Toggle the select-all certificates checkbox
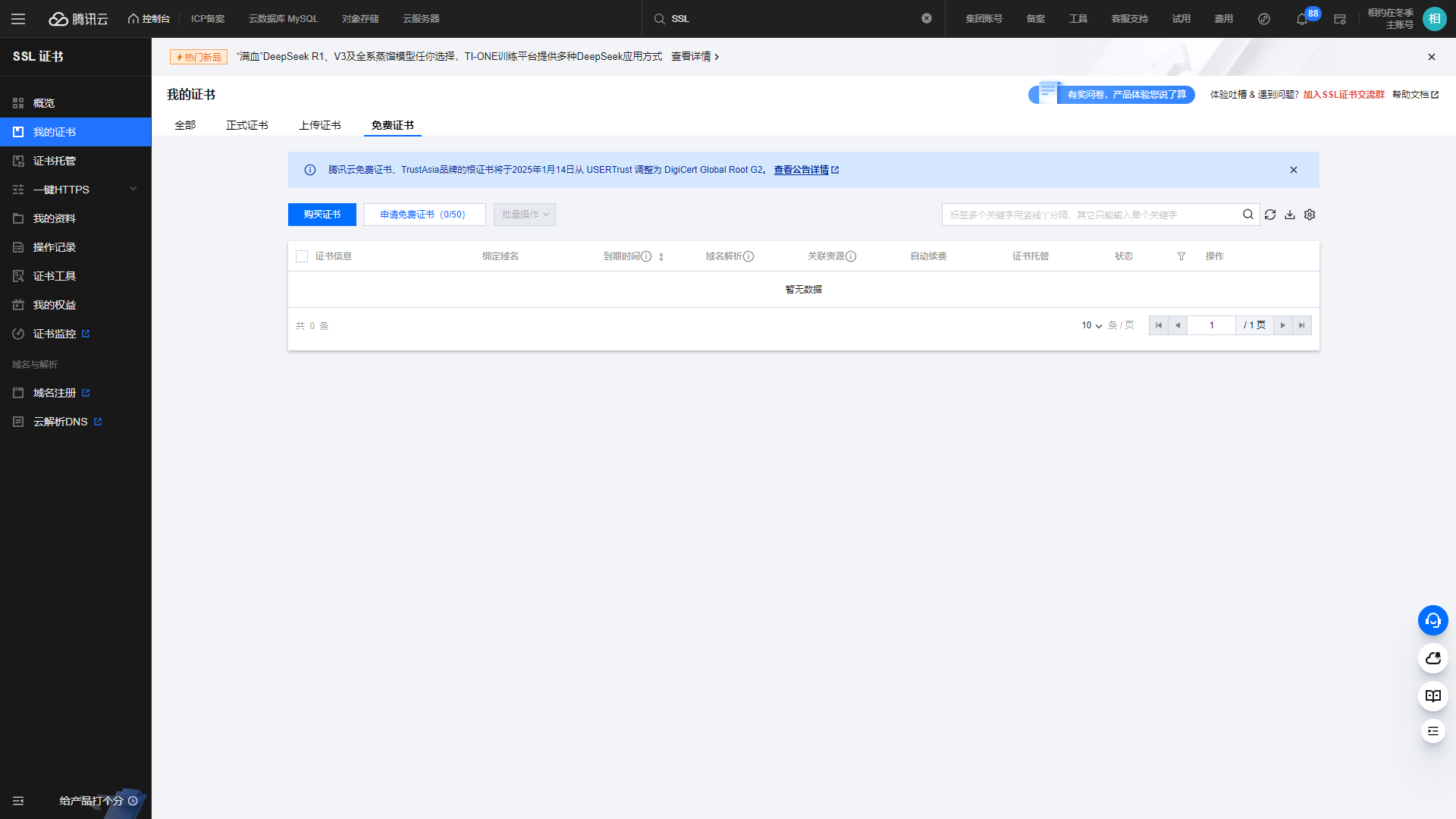The height and width of the screenshot is (819, 1456). [302, 256]
